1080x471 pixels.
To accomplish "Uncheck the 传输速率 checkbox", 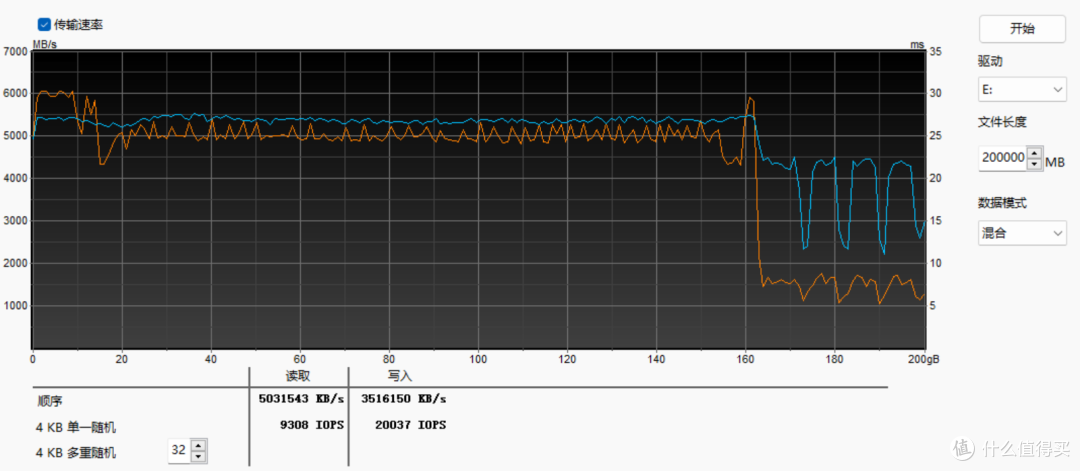I will 44,25.
